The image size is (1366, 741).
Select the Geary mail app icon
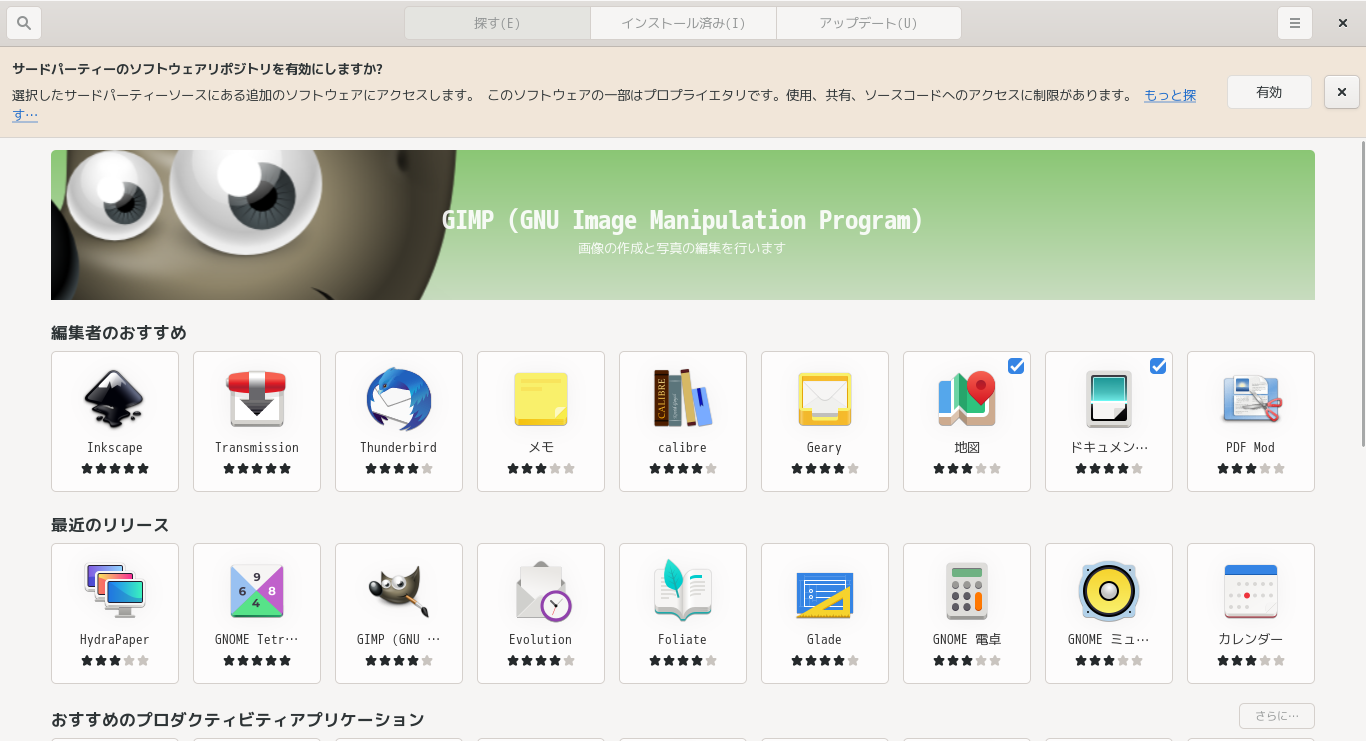tap(825, 399)
